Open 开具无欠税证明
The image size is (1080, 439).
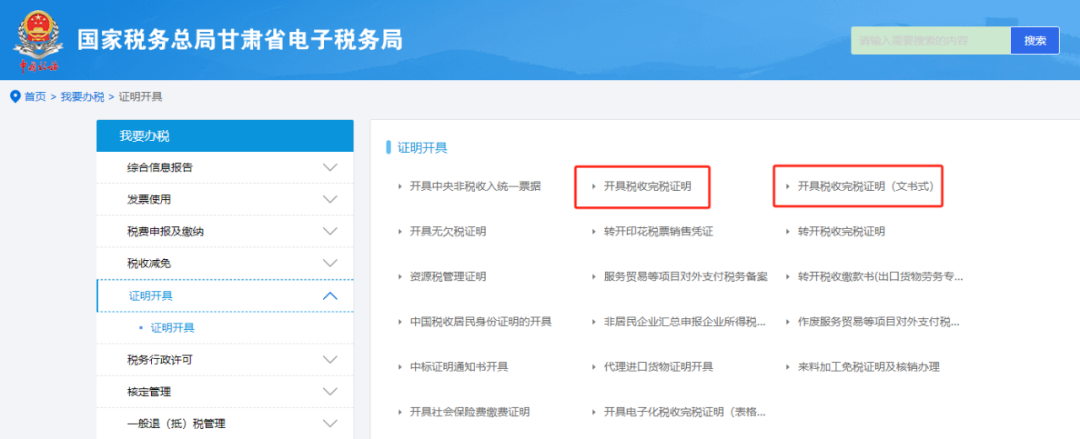[x=448, y=232]
